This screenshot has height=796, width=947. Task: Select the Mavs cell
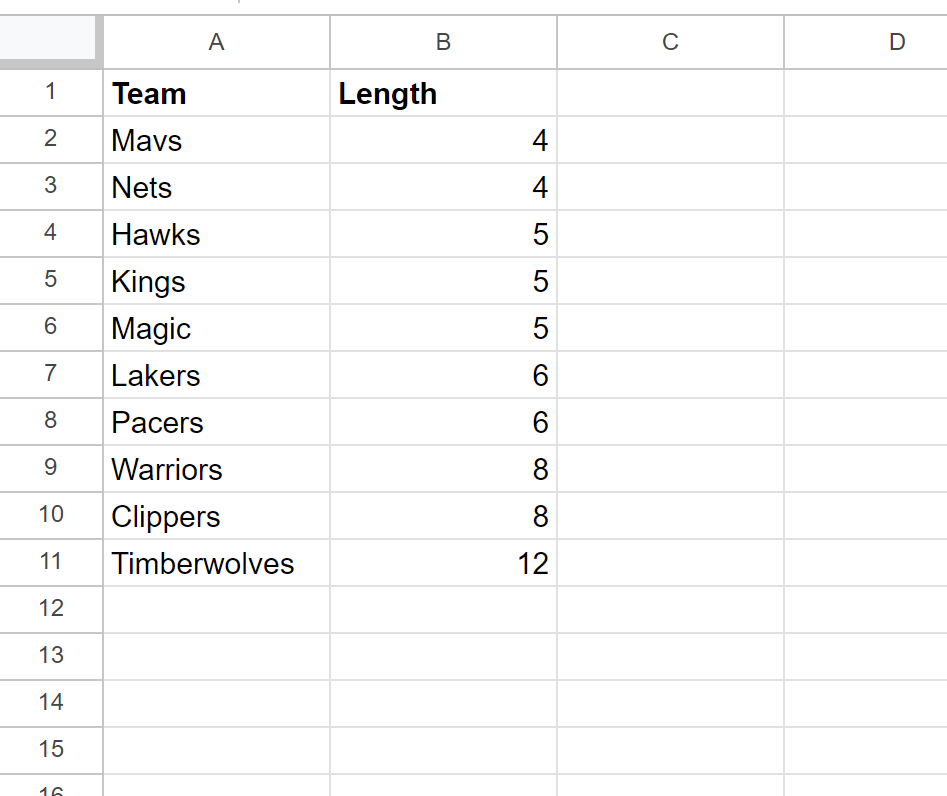(x=217, y=140)
